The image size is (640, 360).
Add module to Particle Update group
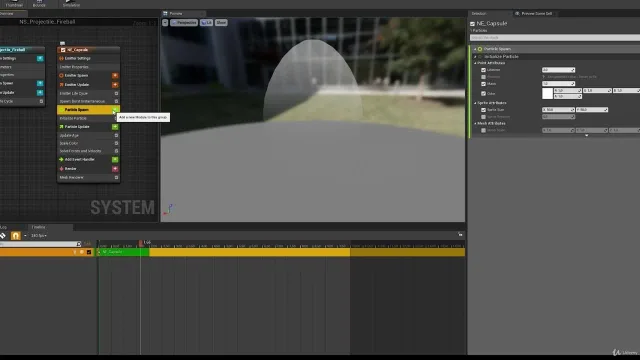click(x=115, y=127)
